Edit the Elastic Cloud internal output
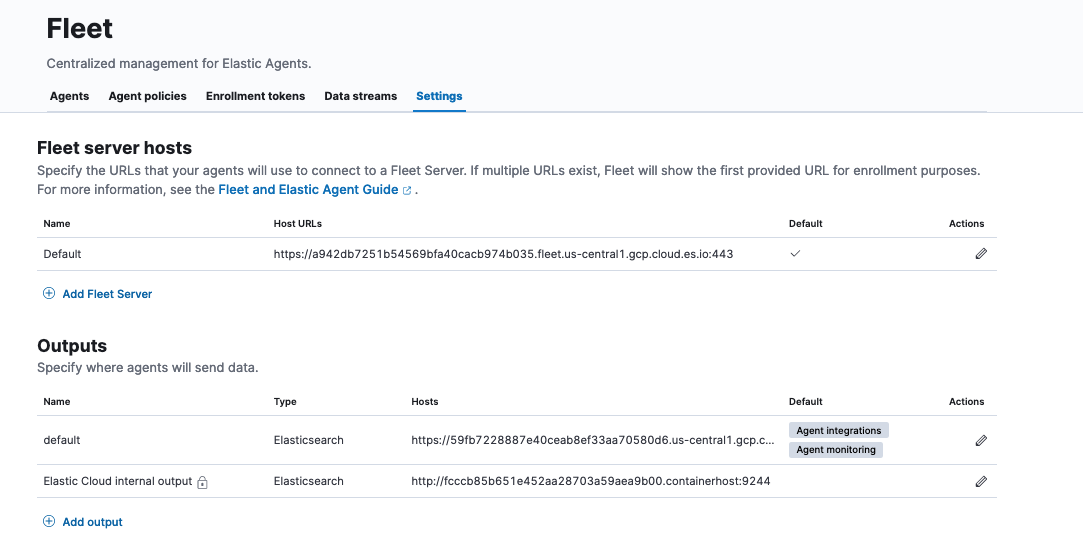The width and height of the screenshot is (1083, 542). pyautogui.click(x=980, y=481)
